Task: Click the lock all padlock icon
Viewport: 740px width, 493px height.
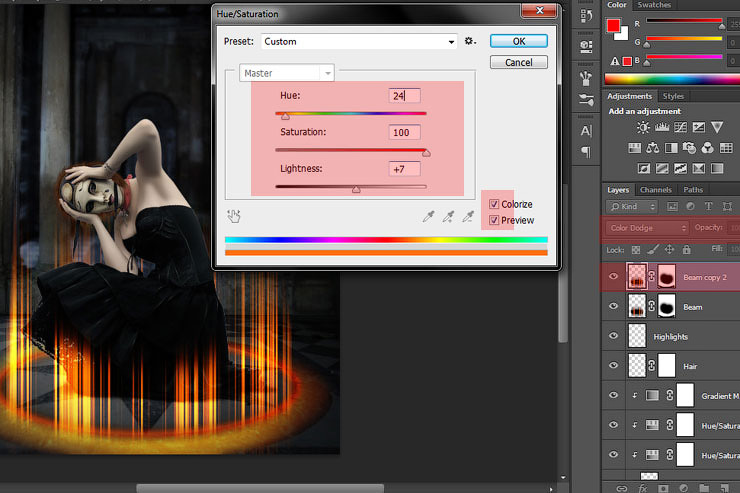Action: pos(686,249)
